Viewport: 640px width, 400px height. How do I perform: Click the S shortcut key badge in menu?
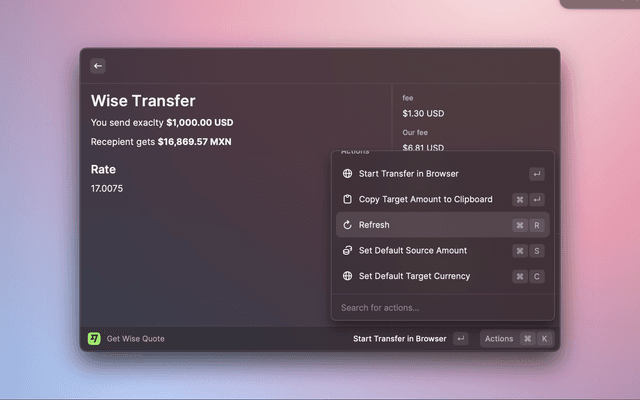pyautogui.click(x=537, y=250)
